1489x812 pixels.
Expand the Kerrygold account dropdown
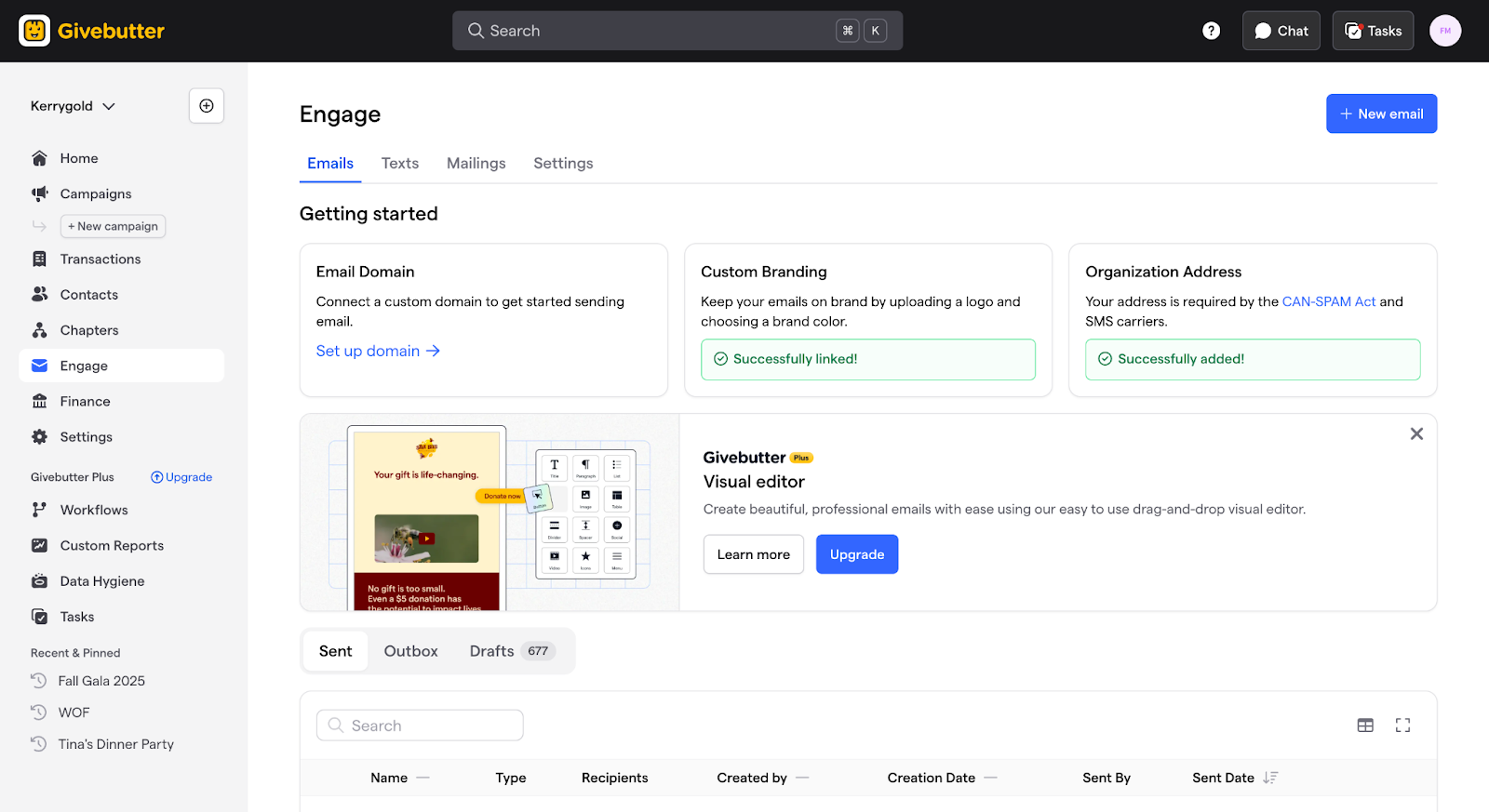pos(74,106)
